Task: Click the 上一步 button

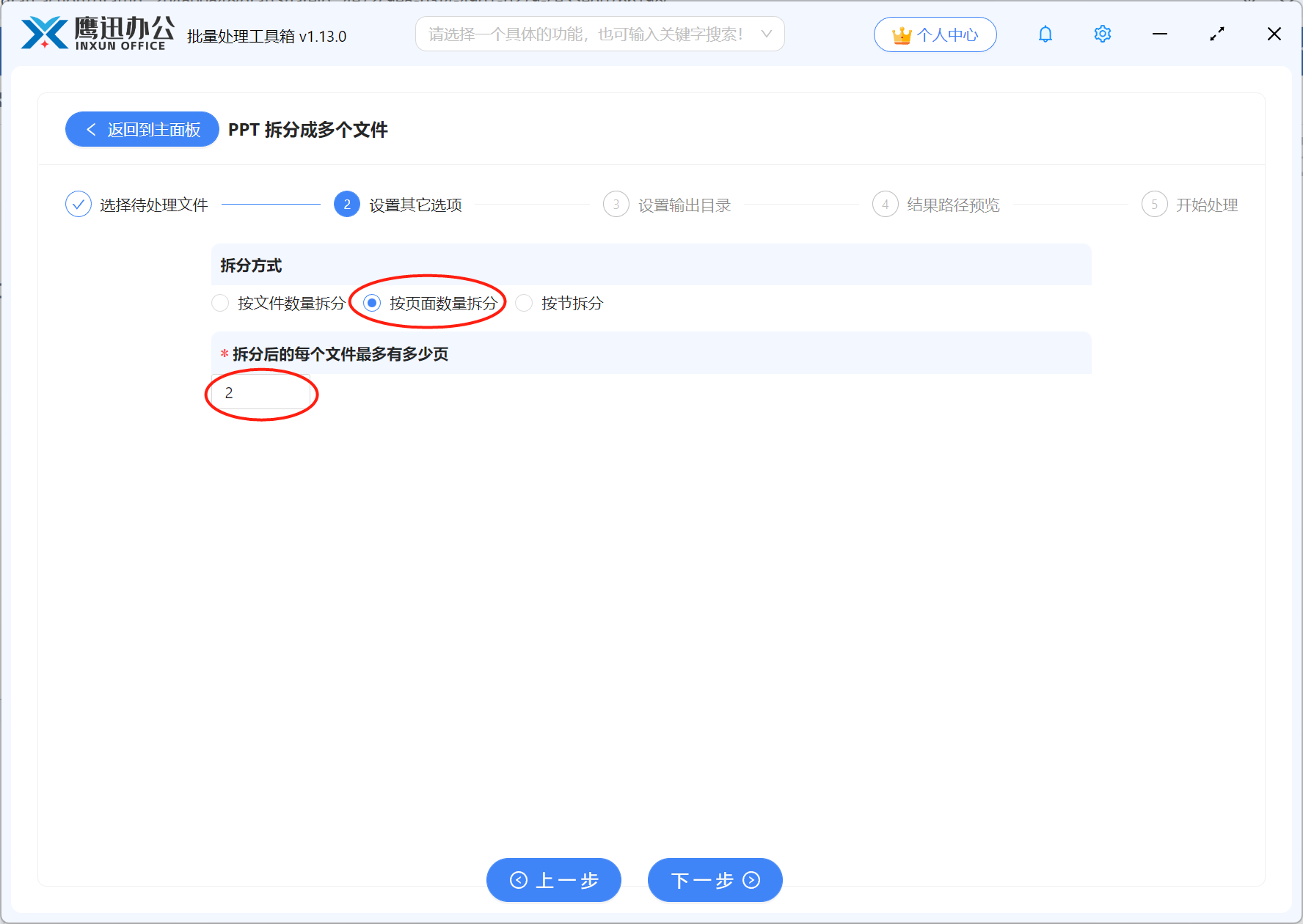Action: pos(553,880)
